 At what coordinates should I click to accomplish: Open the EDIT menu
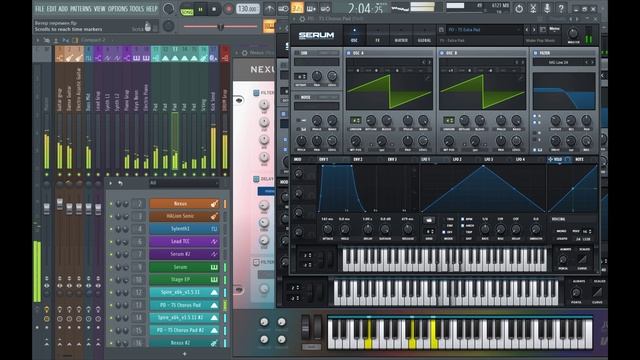point(51,9)
